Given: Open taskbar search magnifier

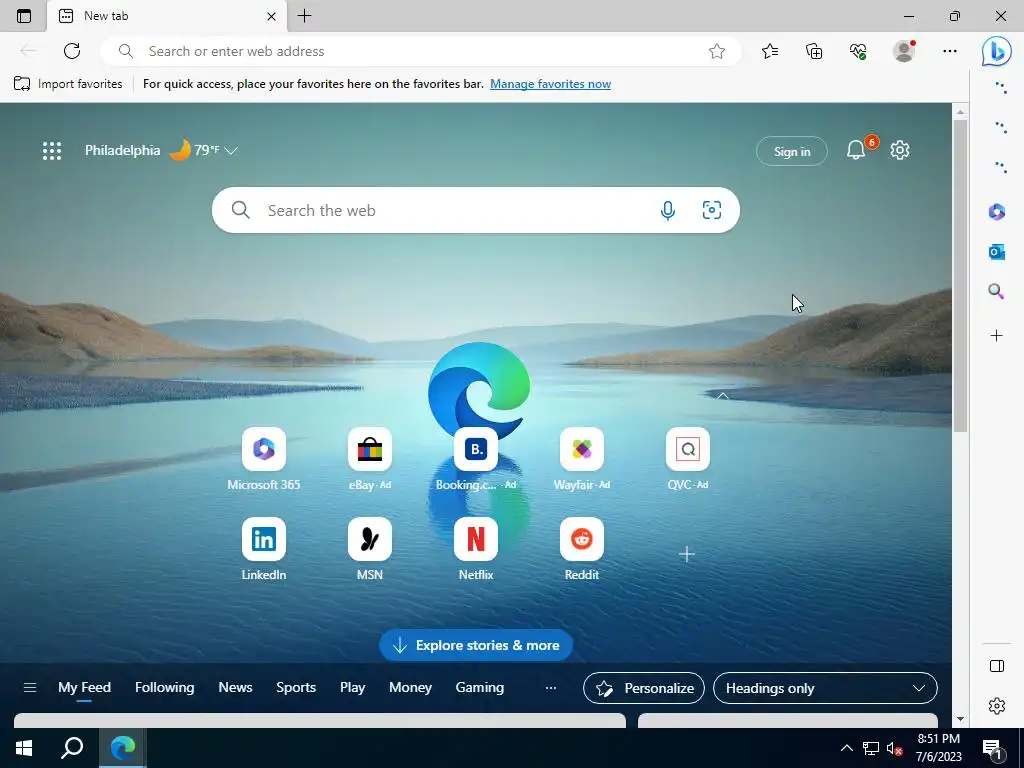Looking at the screenshot, I should (x=72, y=748).
